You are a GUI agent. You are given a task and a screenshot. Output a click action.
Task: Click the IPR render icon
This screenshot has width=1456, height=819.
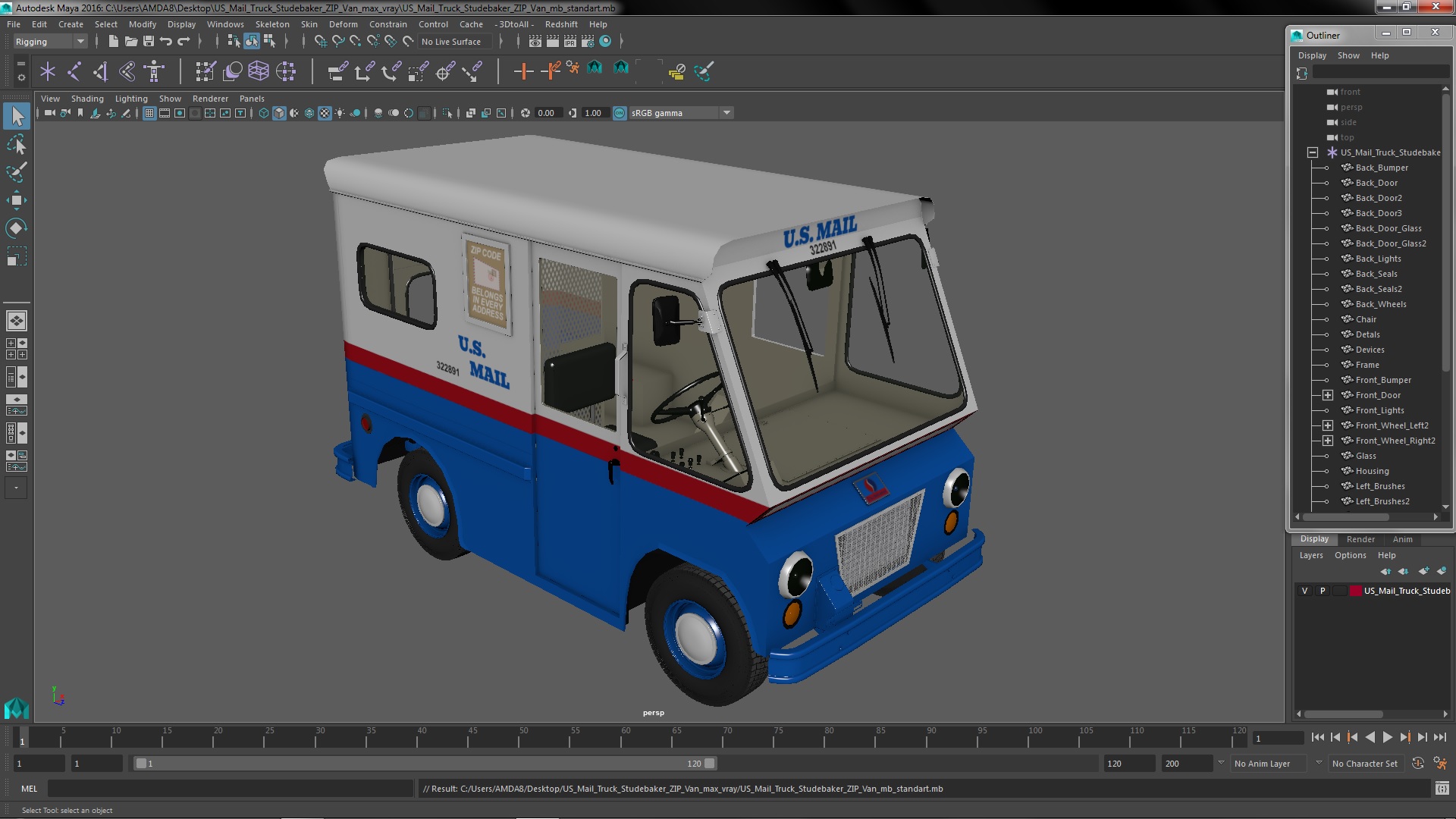(570, 42)
